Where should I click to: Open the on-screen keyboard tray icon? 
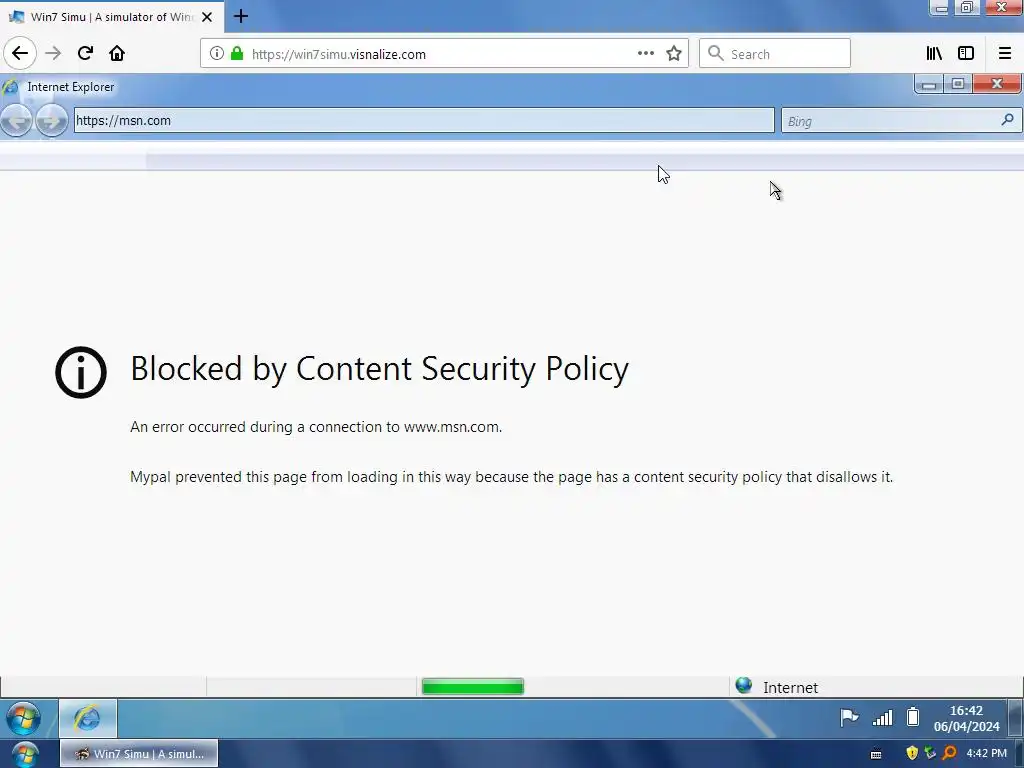pos(876,754)
